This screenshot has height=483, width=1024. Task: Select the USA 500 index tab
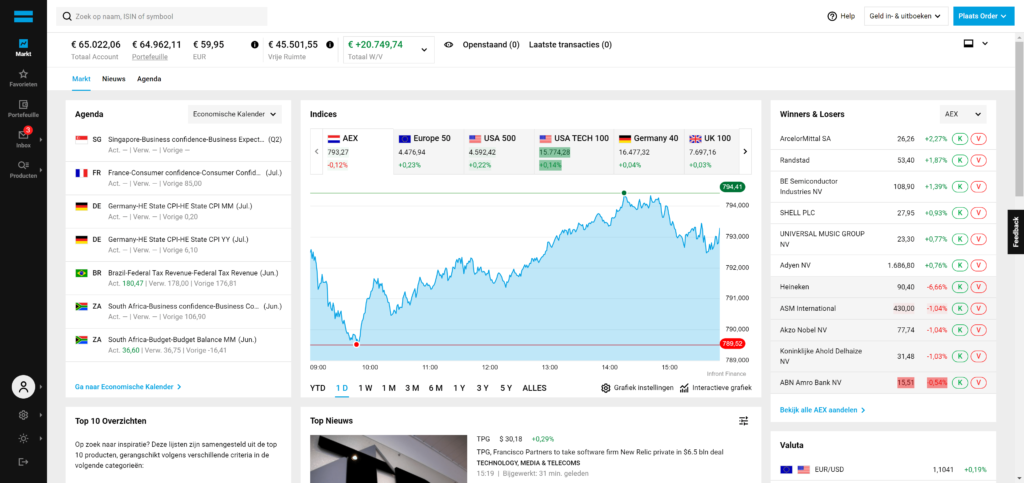click(499, 151)
